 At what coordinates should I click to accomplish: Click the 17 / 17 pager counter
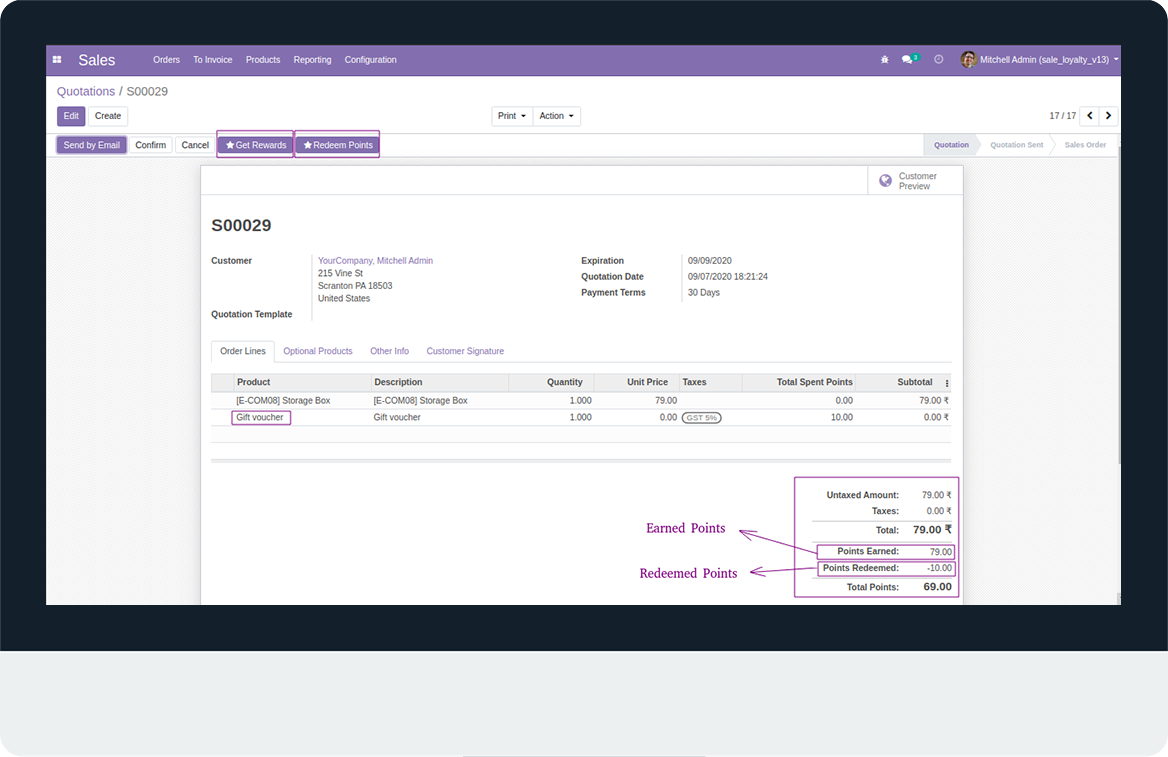1062,116
